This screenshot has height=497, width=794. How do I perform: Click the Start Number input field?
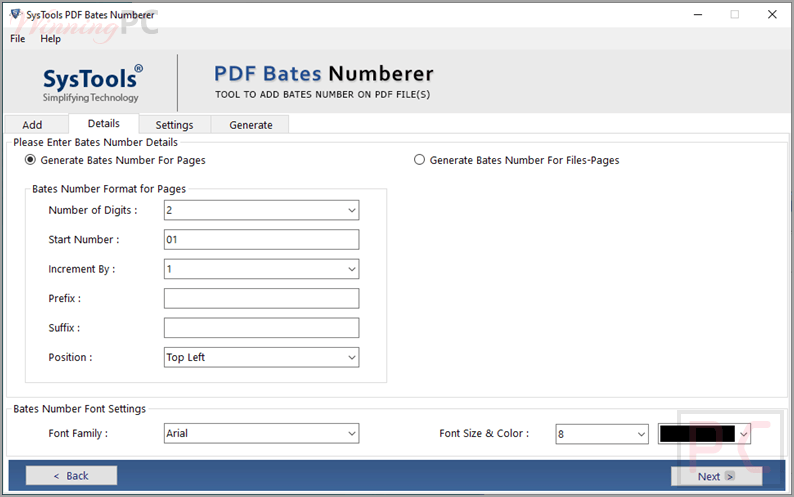click(261, 240)
